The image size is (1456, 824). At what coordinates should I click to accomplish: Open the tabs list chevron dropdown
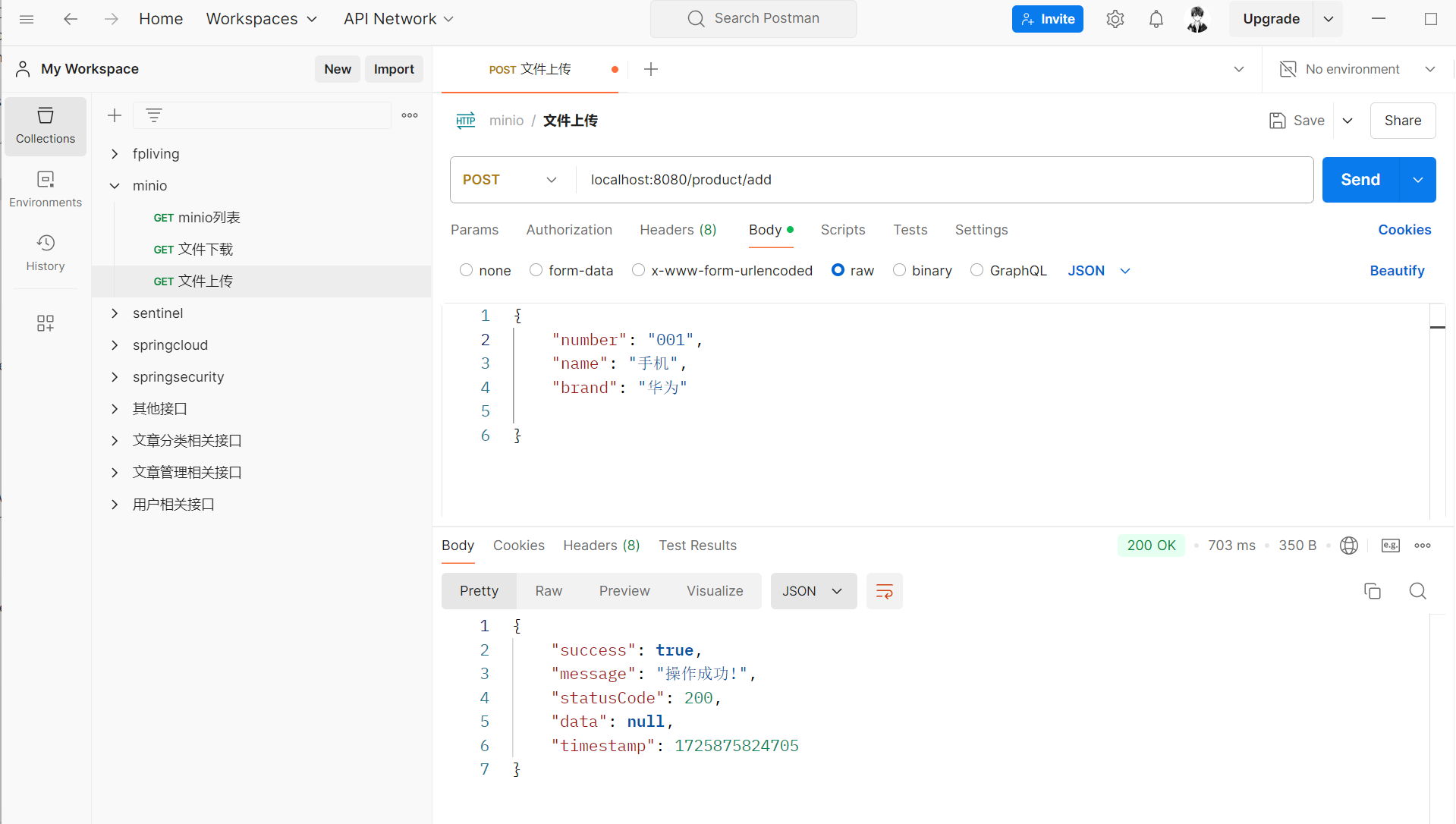tap(1239, 69)
